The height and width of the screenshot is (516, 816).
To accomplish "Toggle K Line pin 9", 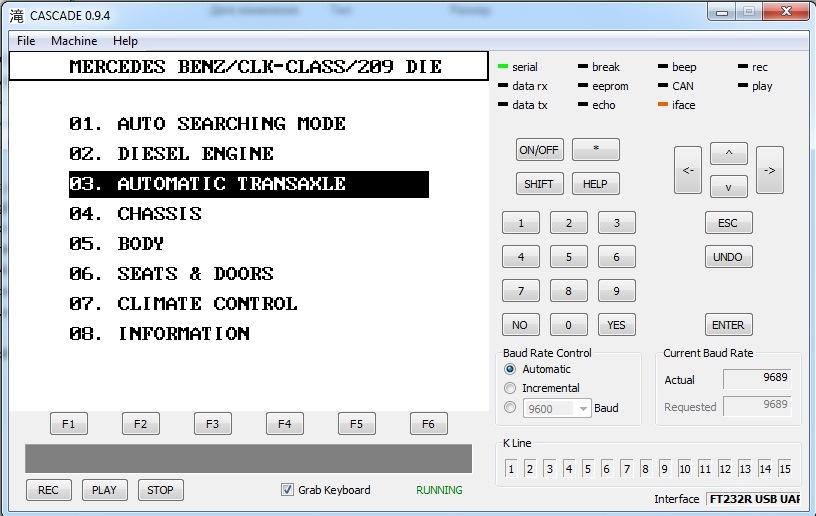I will point(664,469).
